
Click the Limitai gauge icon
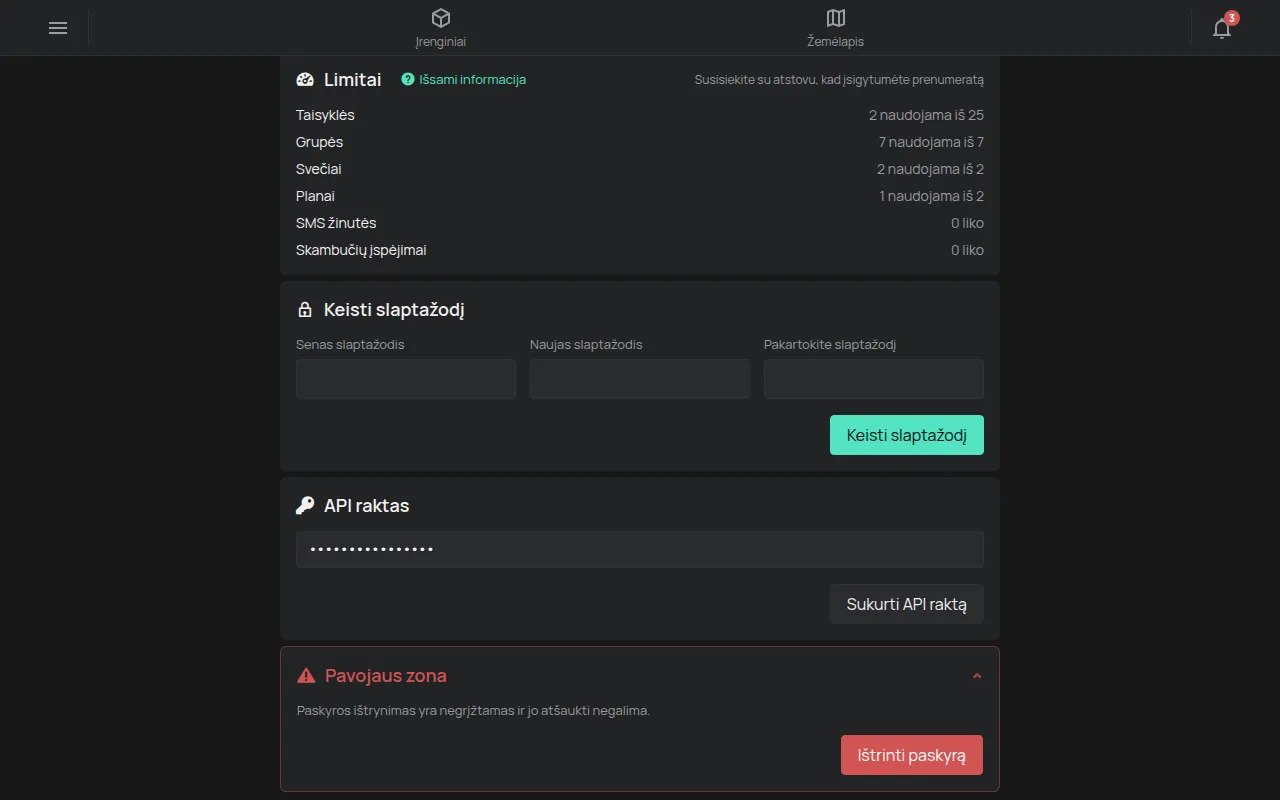tap(305, 79)
